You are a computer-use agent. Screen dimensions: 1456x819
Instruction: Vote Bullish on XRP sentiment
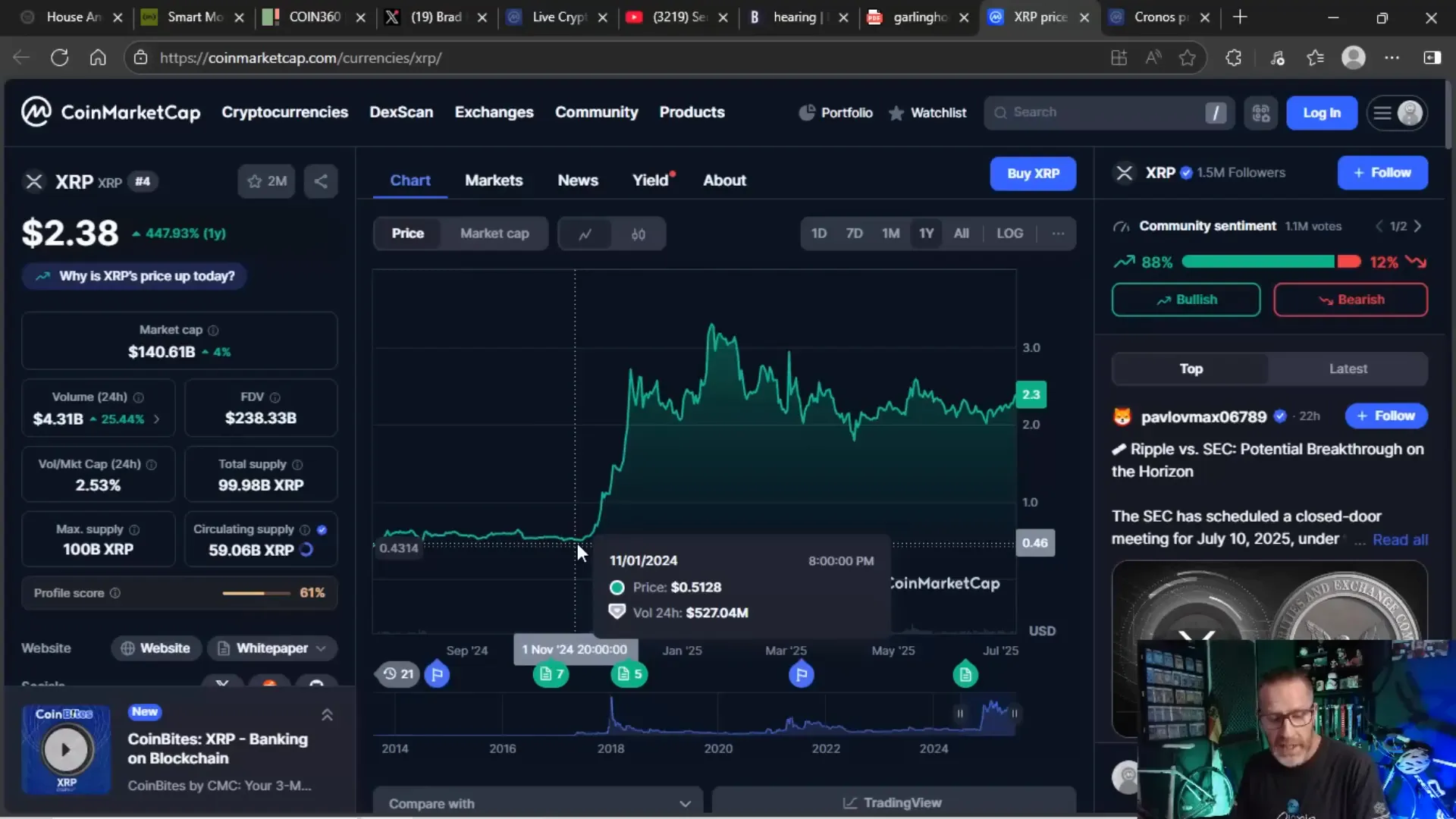pos(1186,300)
